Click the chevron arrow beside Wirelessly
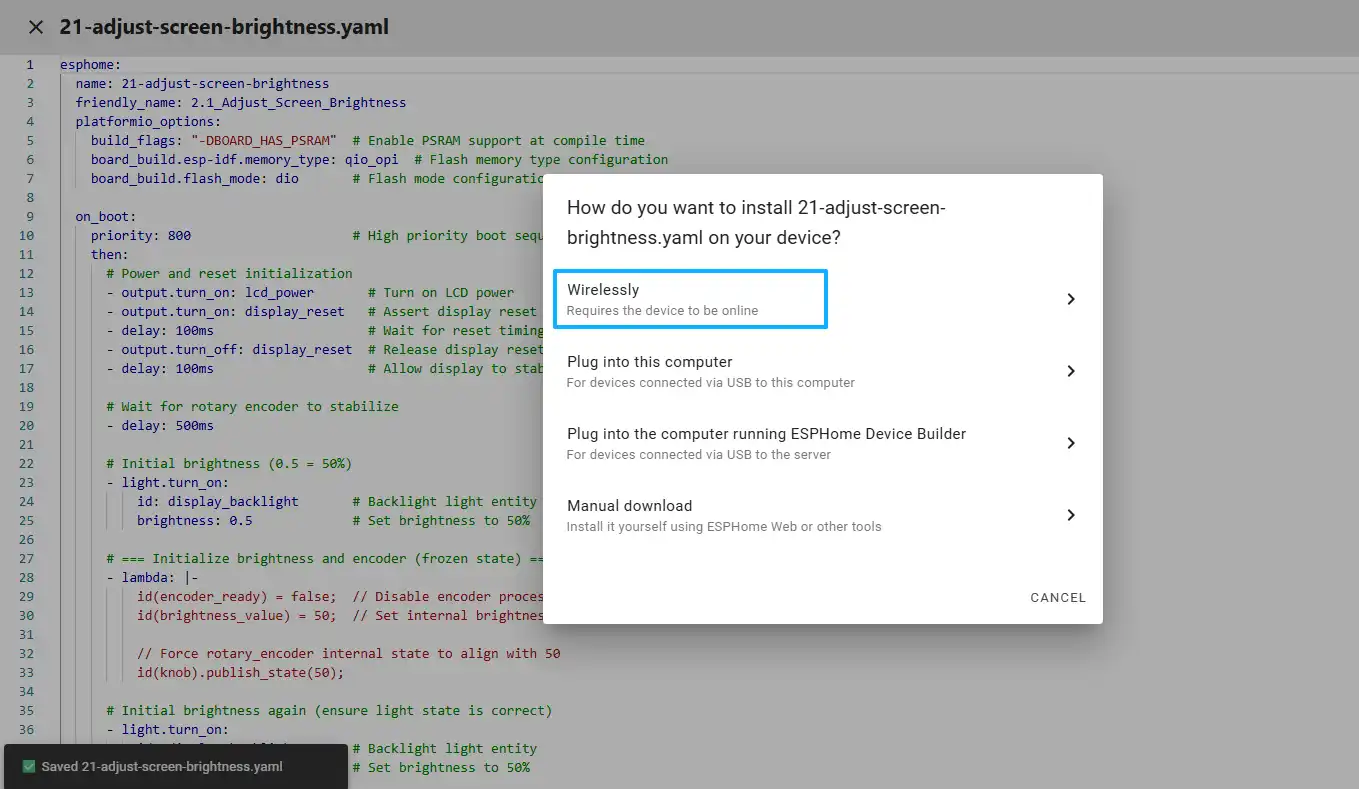 [1070, 299]
